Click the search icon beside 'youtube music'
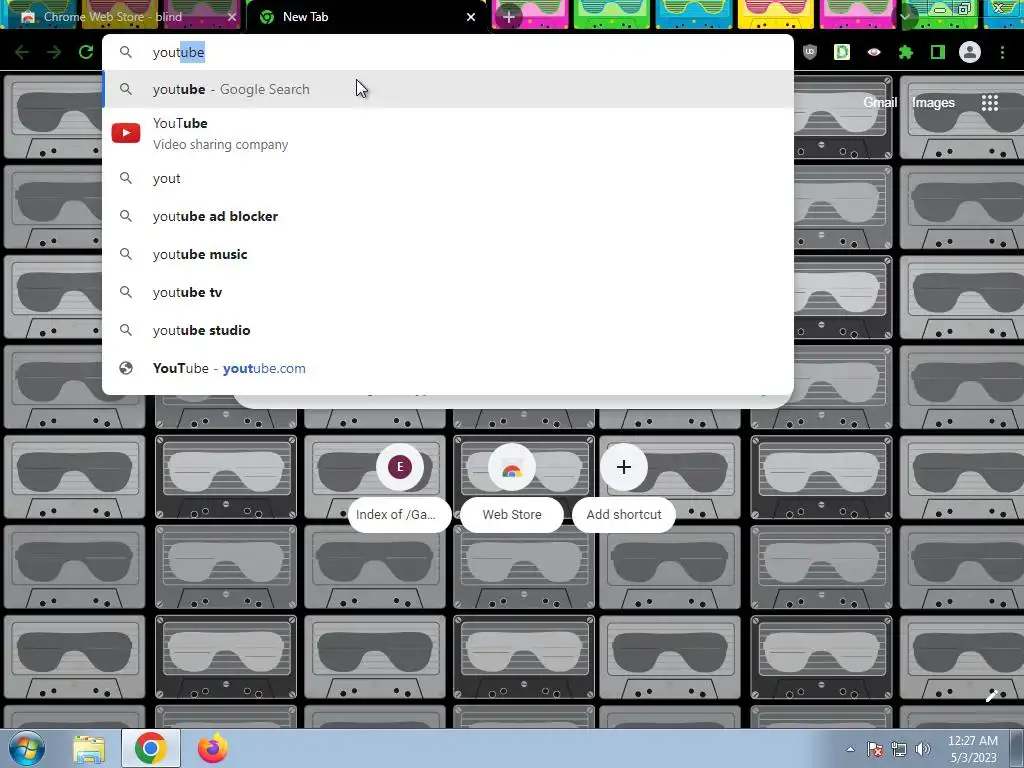This screenshot has height=768, width=1024. (126, 254)
